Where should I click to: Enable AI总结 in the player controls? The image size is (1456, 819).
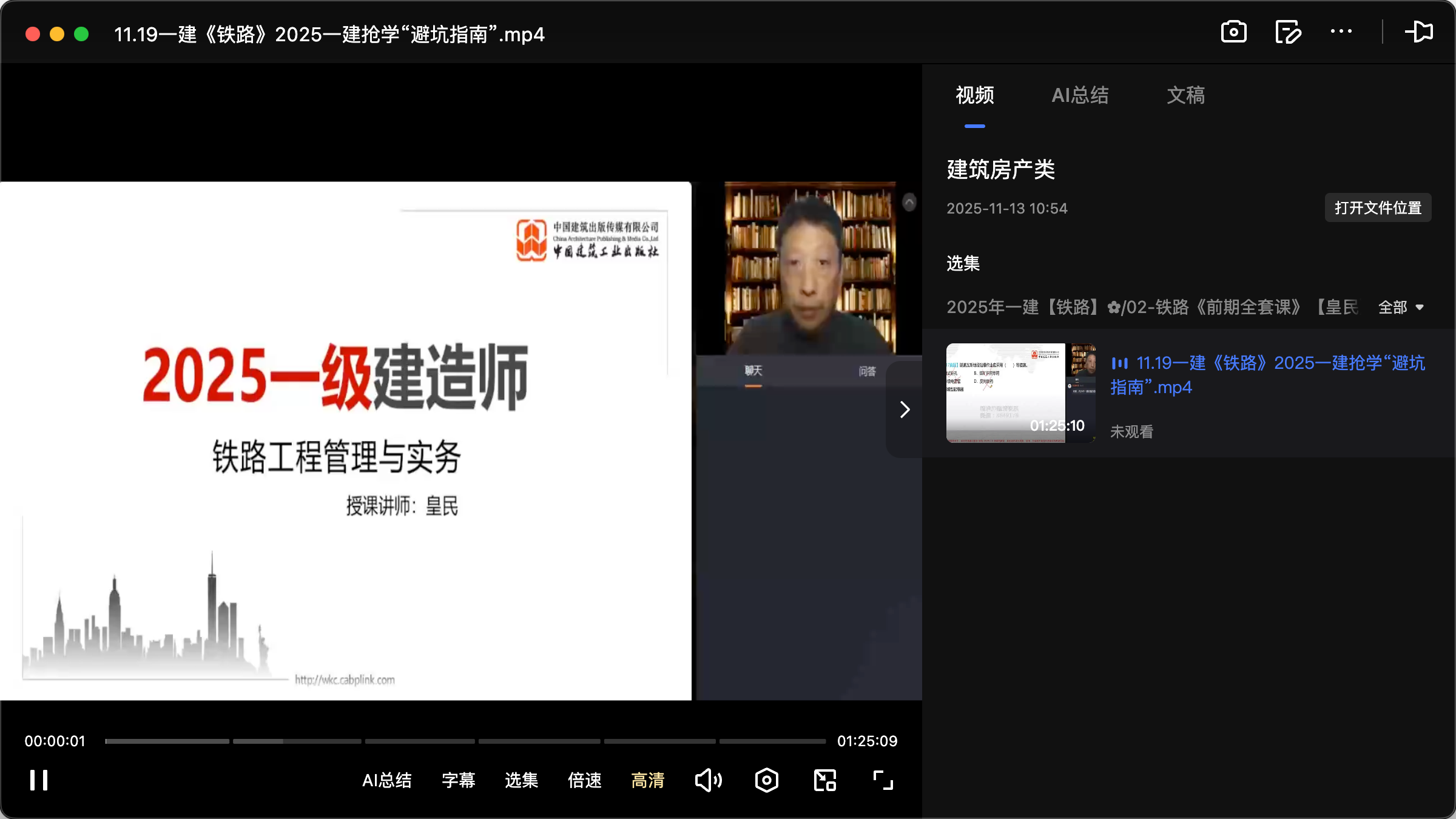point(387,781)
